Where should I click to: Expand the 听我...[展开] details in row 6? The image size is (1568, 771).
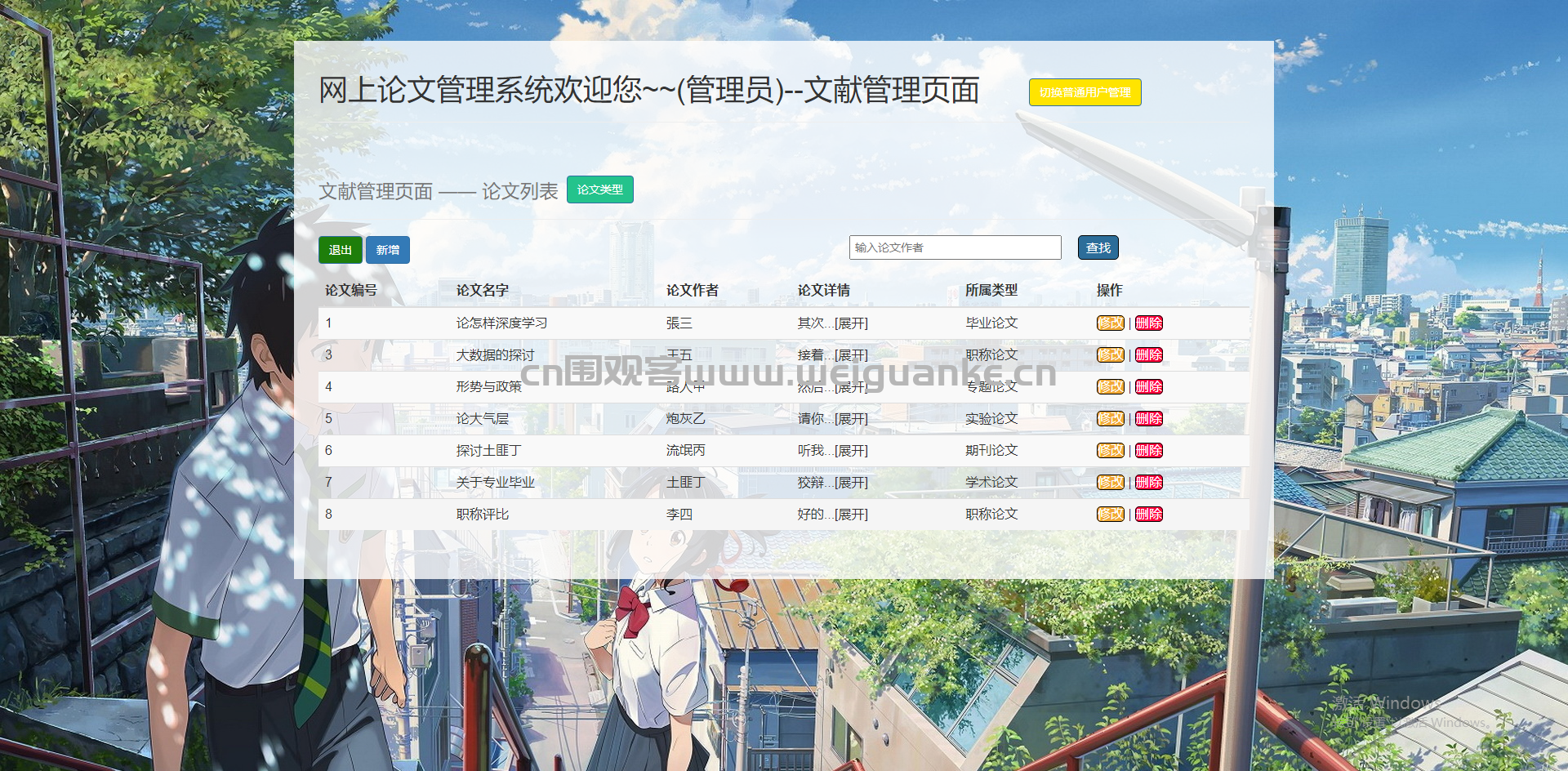tap(851, 451)
